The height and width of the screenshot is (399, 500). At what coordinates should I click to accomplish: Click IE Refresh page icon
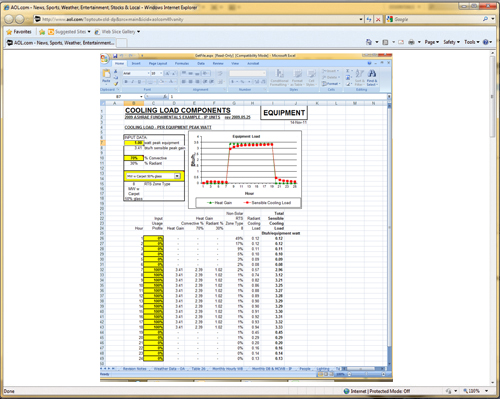[369, 19]
